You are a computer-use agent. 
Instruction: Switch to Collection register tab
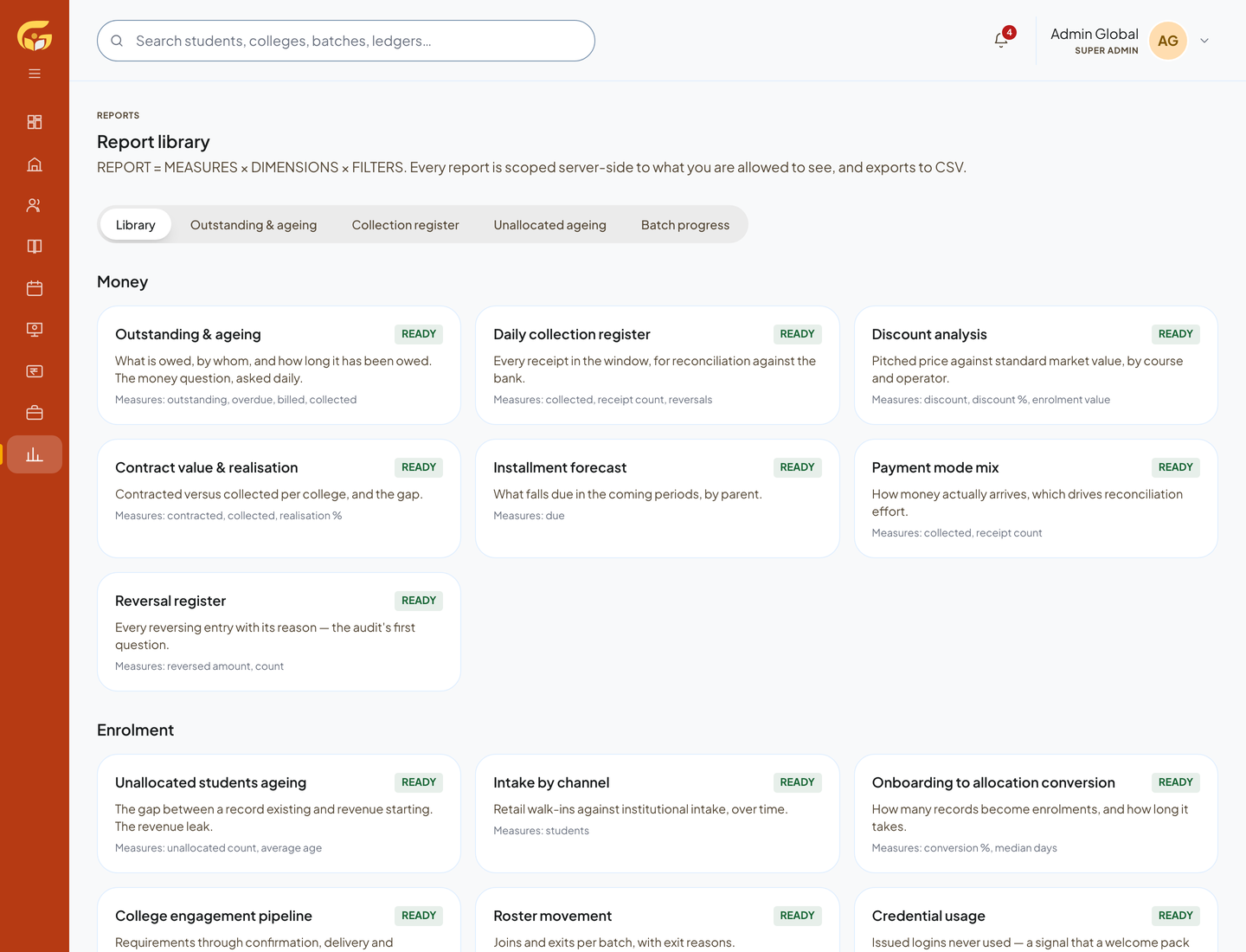(x=405, y=225)
